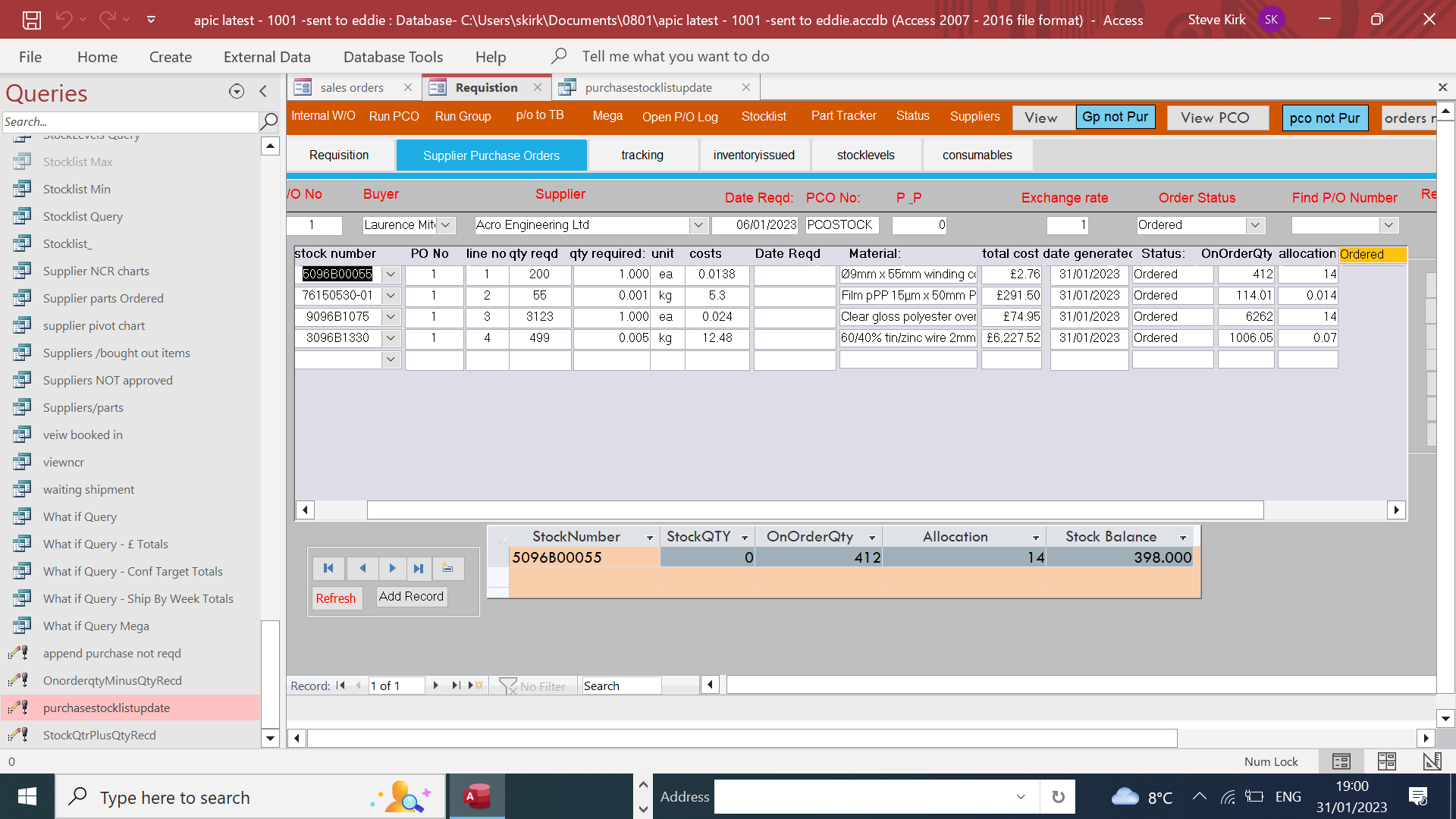This screenshot has height=819, width=1456.
Task: Switch to Layout View in status bar
Action: pyautogui.click(x=1387, y=761)
